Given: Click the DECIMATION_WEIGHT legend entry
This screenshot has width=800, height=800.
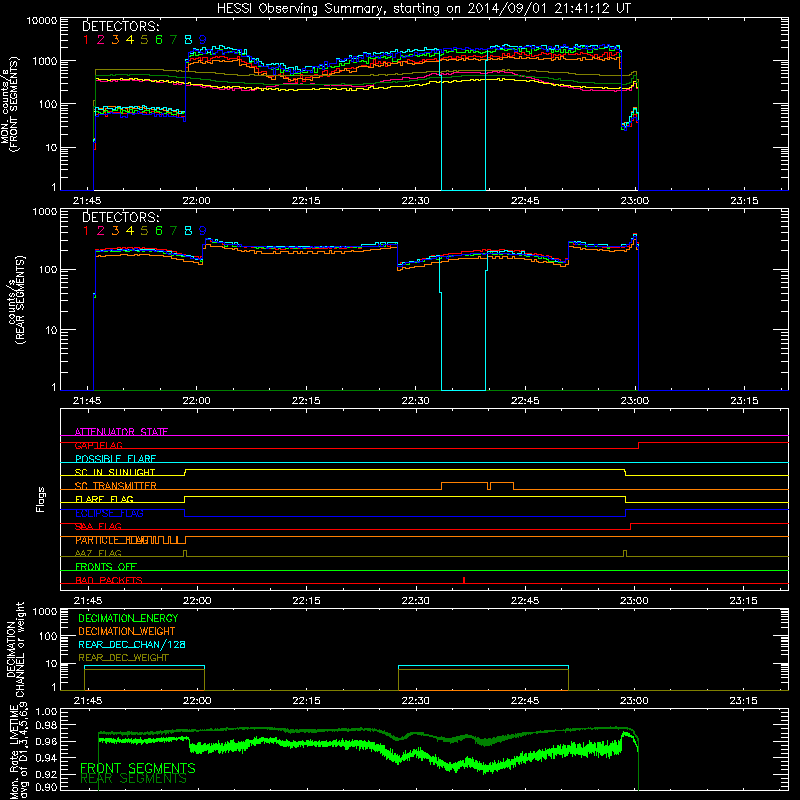Looking at the screenshot, I should [127, 631].
